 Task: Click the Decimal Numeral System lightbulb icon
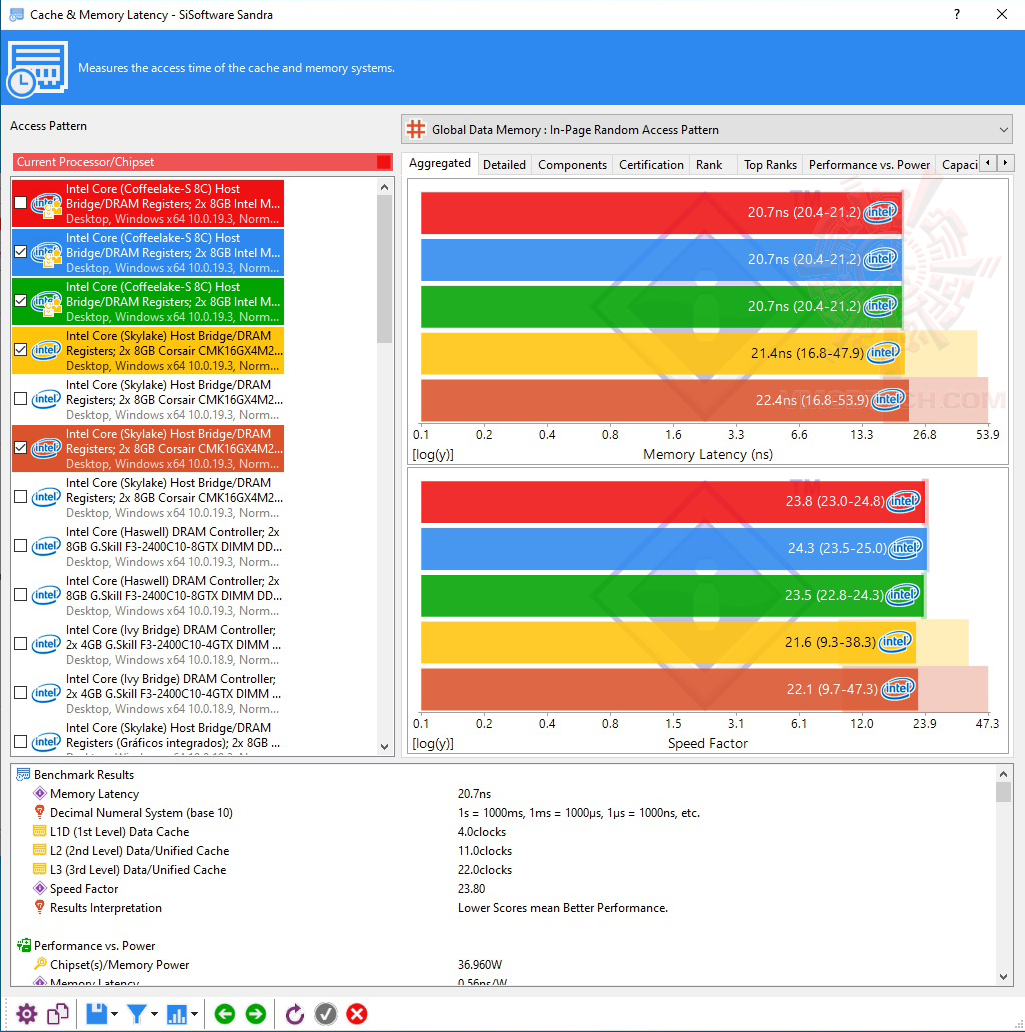coord(39,812)
